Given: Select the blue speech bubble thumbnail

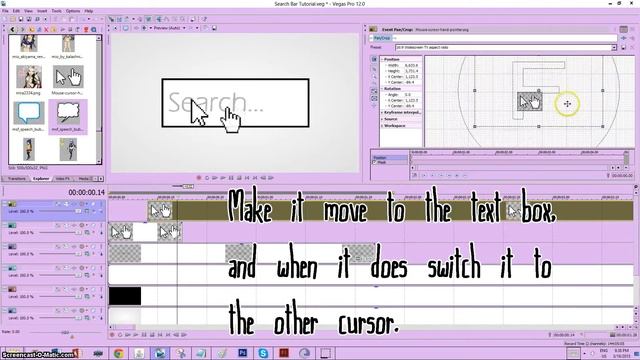Looking at the screenshot, I should (x=29, y=113).
